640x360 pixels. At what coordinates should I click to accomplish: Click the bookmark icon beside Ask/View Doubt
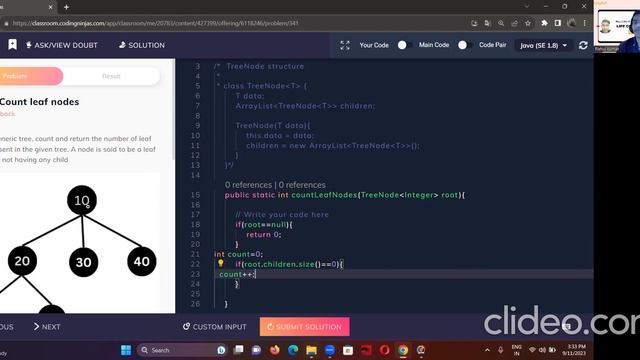[12, 45]
